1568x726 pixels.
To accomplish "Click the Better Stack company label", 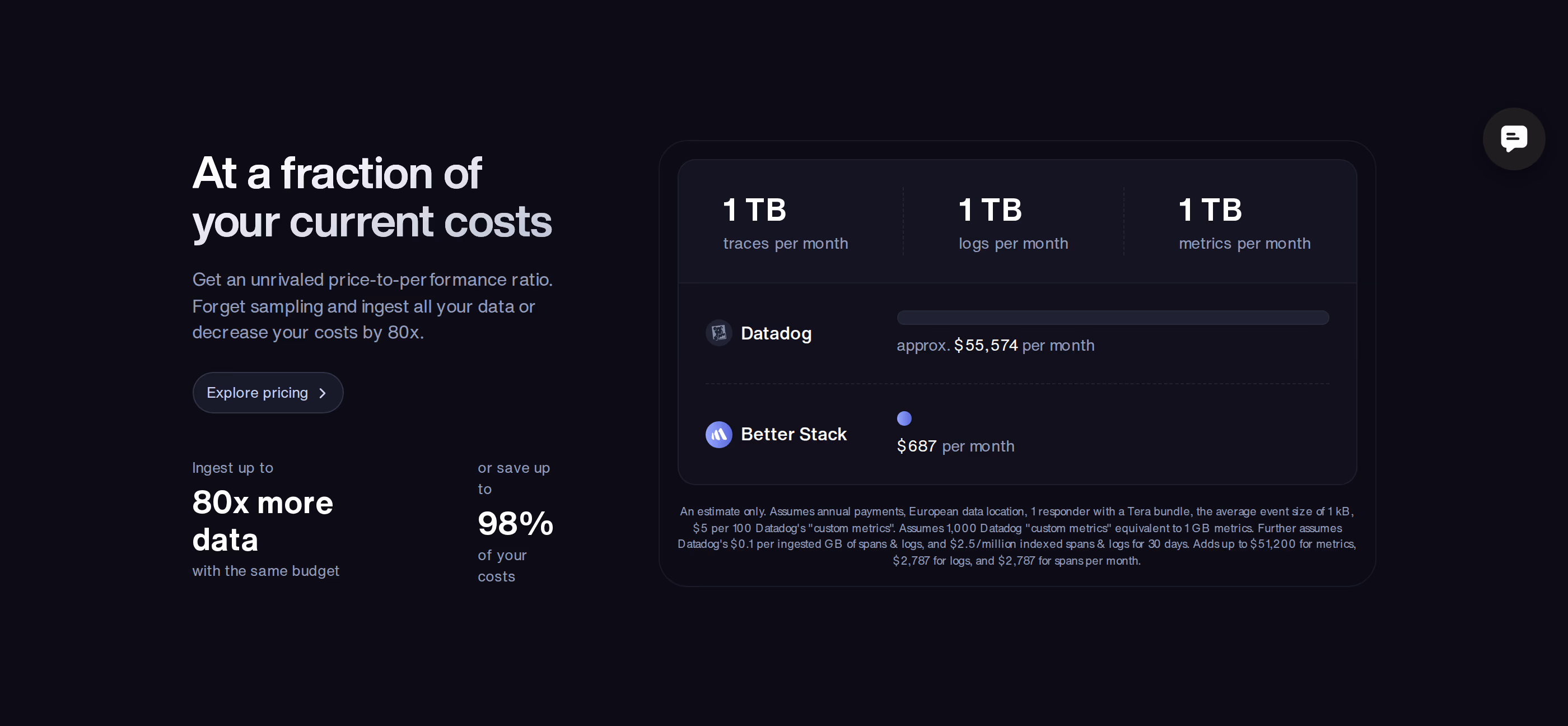I will click(x=794, y=434).
